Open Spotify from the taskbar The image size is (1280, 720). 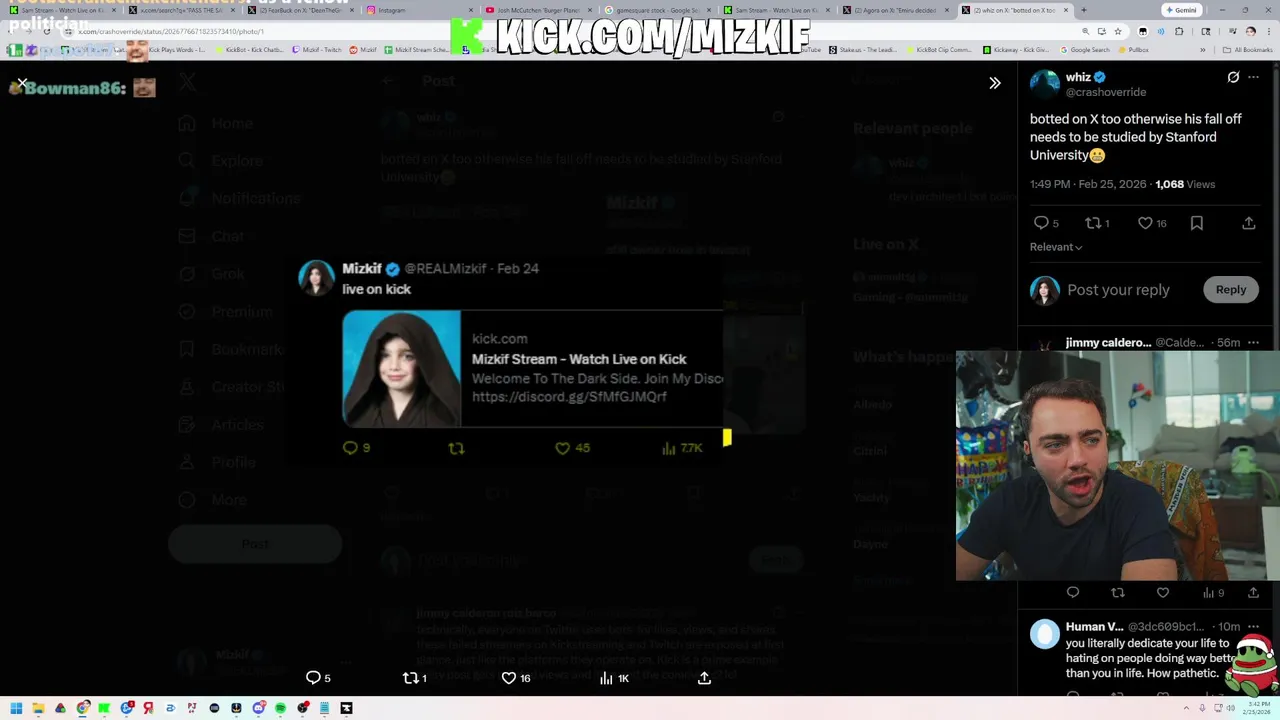click(280, 708)
